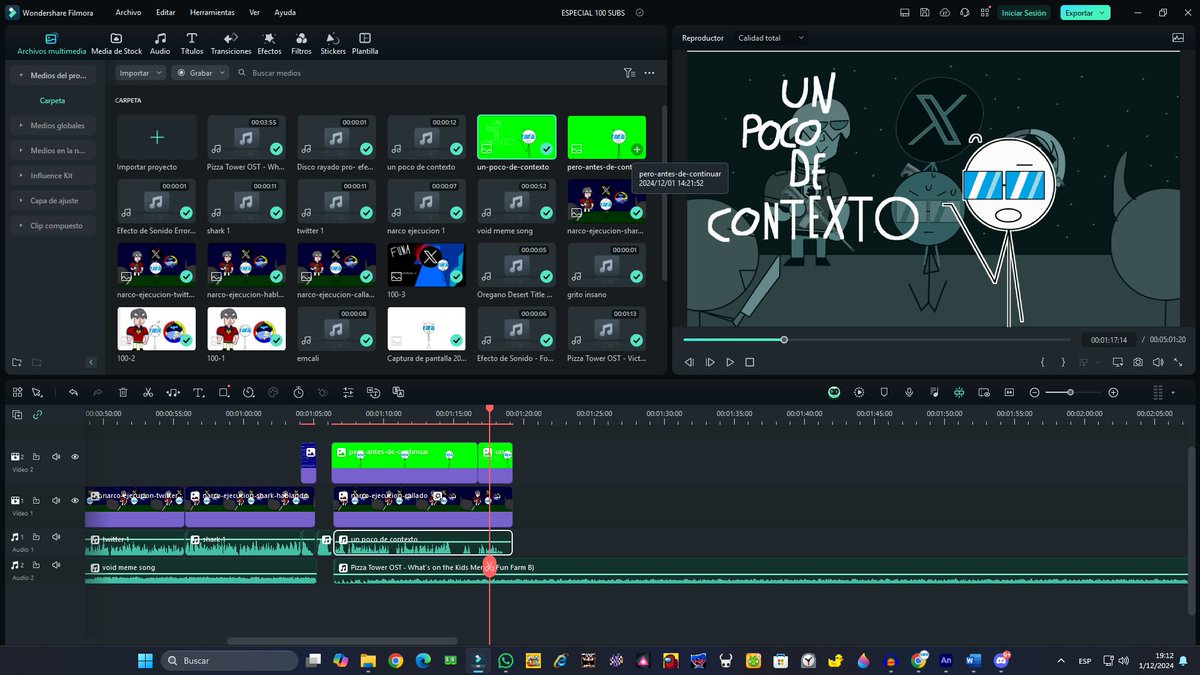1200x675 pixels.
Task: Step to previous frame in player
Action: coord(689,362)
